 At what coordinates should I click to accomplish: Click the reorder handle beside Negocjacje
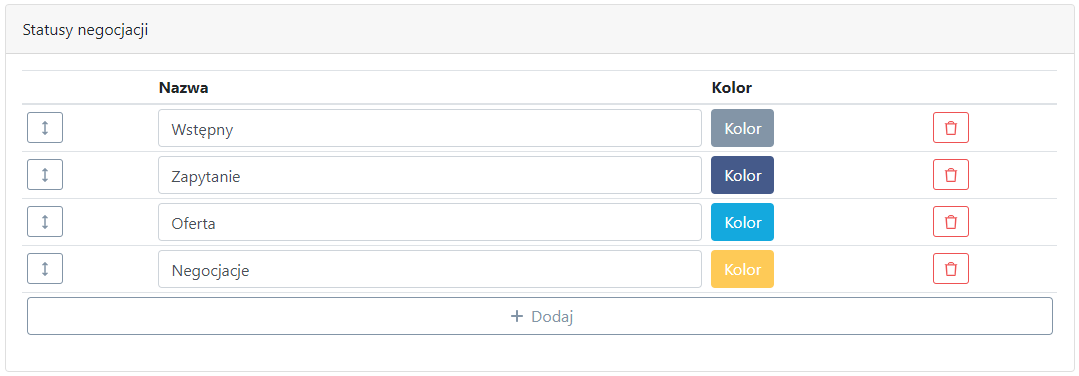coord(45,269)
